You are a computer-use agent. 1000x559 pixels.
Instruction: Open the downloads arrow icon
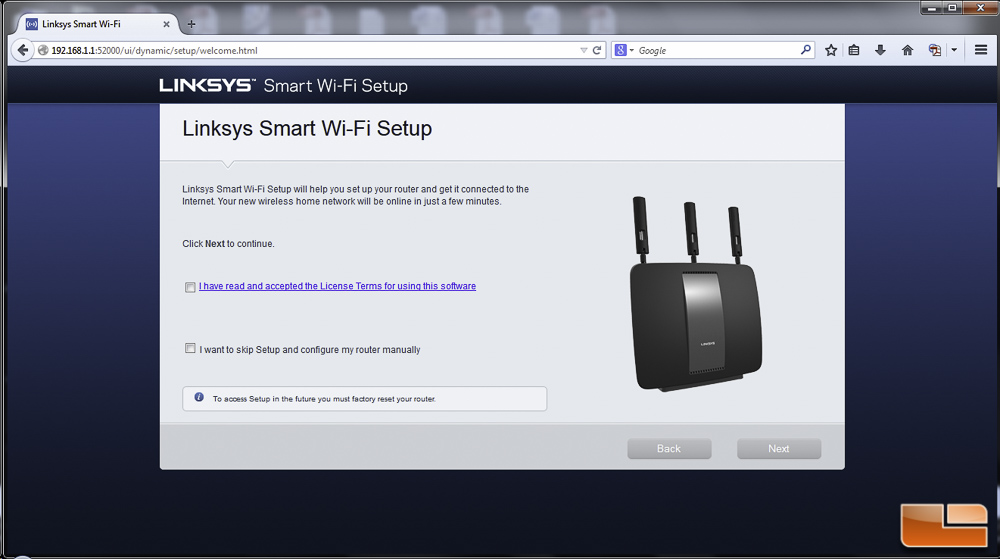pos(880,50)
